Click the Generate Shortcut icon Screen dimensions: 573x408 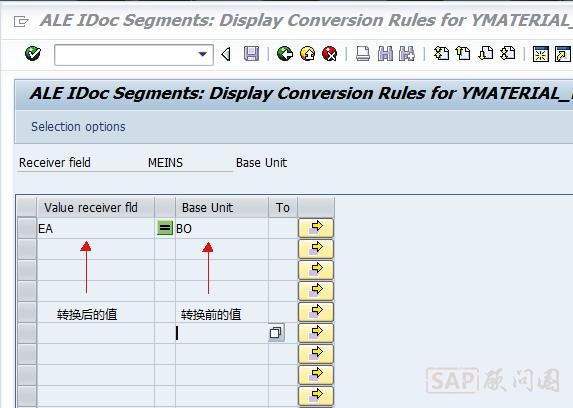[562, 54]
